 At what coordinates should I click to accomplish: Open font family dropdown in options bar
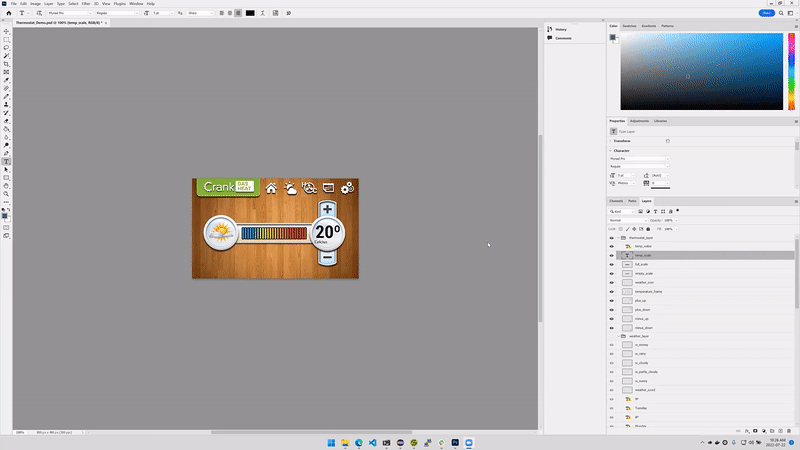click(70, 13)
